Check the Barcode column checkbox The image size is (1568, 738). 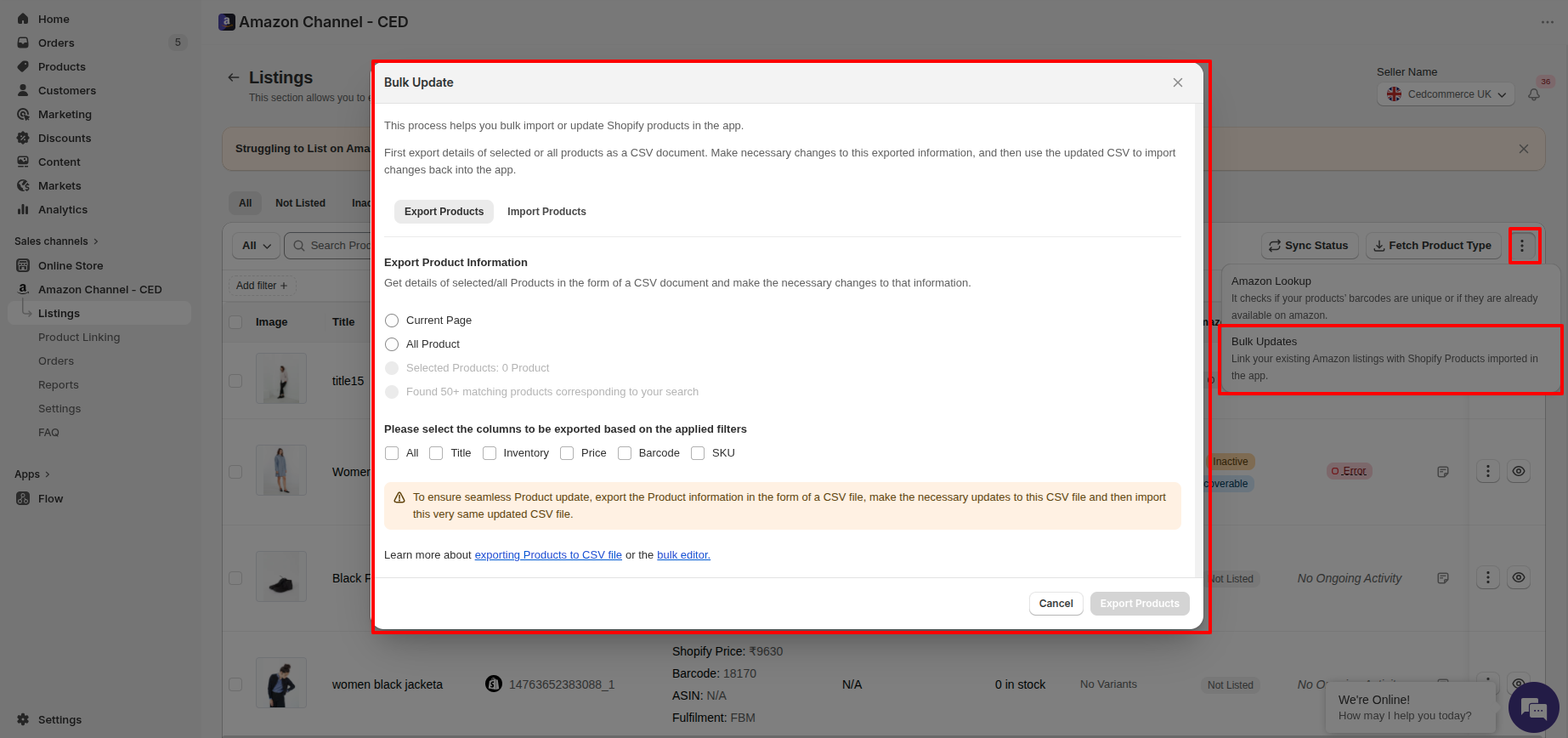point(625,453)
